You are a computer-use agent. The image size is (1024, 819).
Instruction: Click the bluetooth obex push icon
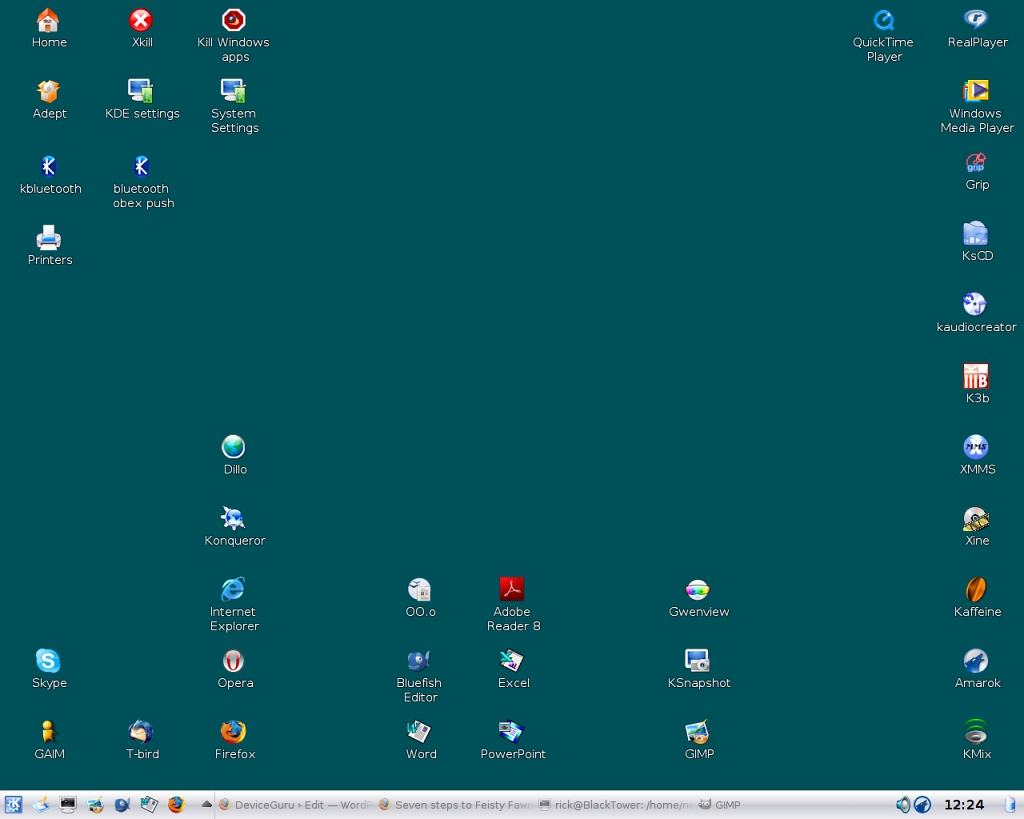[141, 167]
